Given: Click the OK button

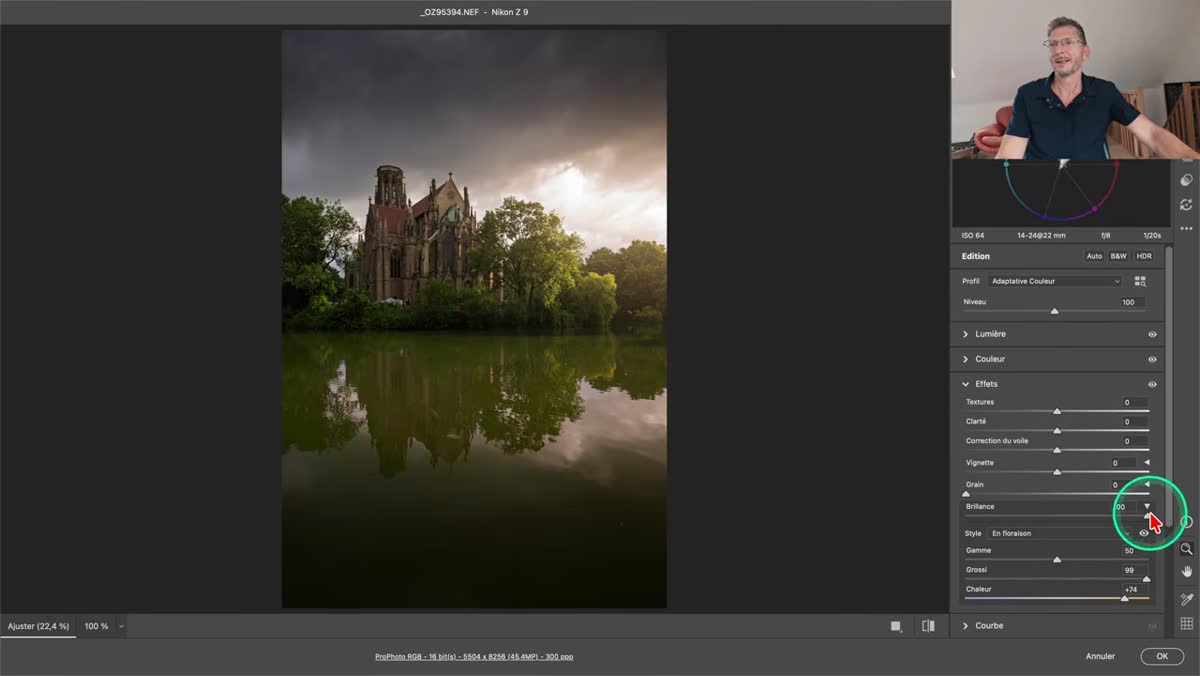Looking at the screenshot, I should tap(1162, 656).
